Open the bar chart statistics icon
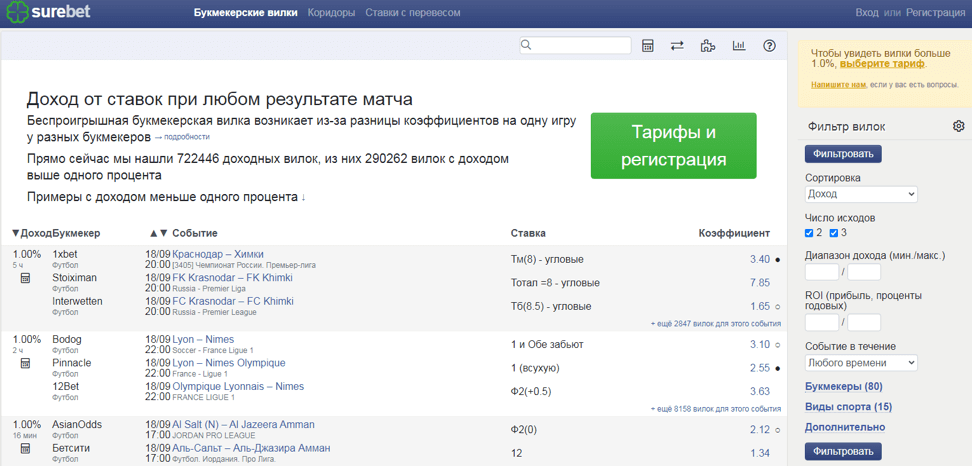This screenshot has width=972, height=466. (x=739, y=46)
